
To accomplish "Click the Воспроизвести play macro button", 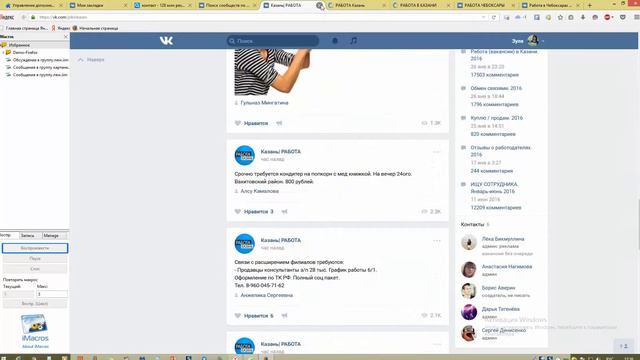I will pyautogui.click(x=35, y=248).
